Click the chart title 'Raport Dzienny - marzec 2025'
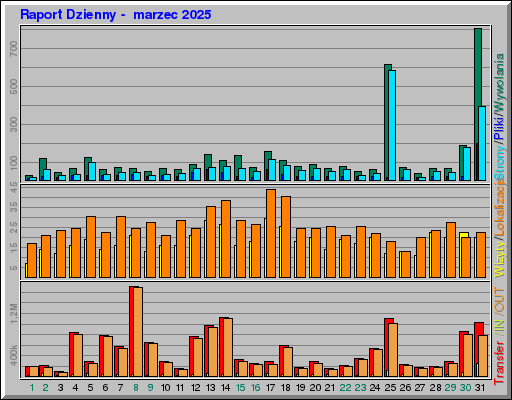This screenshot has width=512, height=400. coord(115,14)
